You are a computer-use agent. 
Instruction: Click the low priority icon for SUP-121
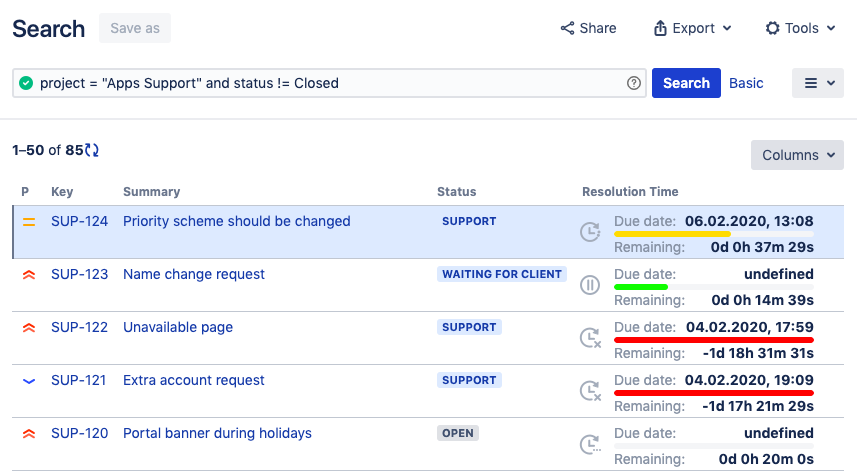tap(28, 380)
